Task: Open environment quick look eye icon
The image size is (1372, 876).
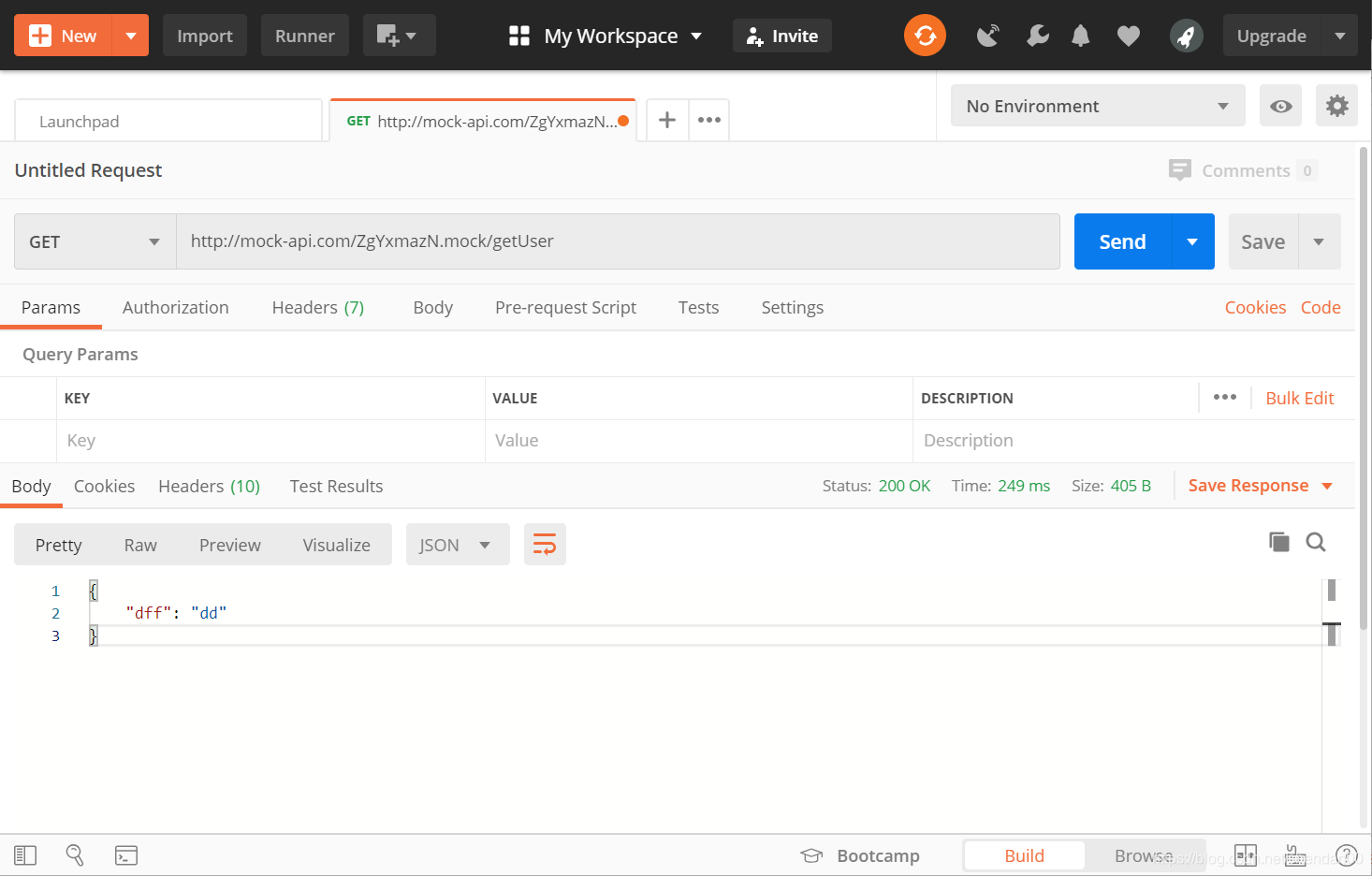Action: pyautogui.click(x=1281, y=106)
